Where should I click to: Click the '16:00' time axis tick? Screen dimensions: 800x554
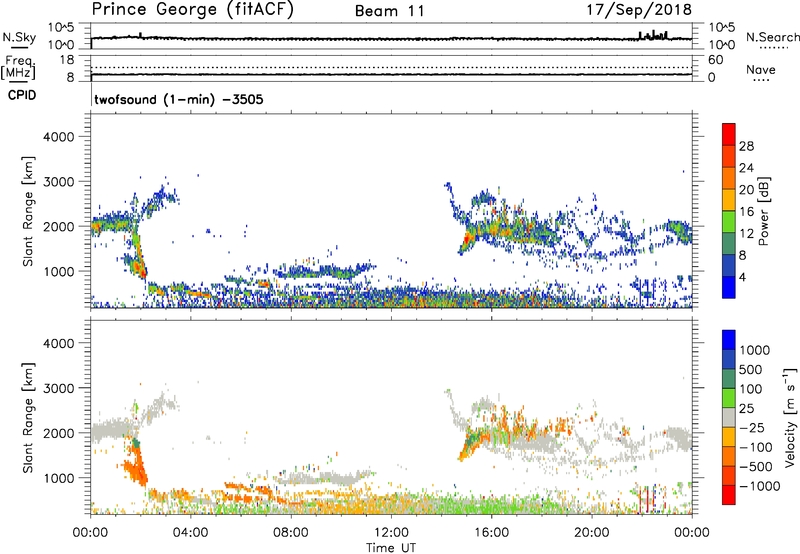[x=491, y=533]
